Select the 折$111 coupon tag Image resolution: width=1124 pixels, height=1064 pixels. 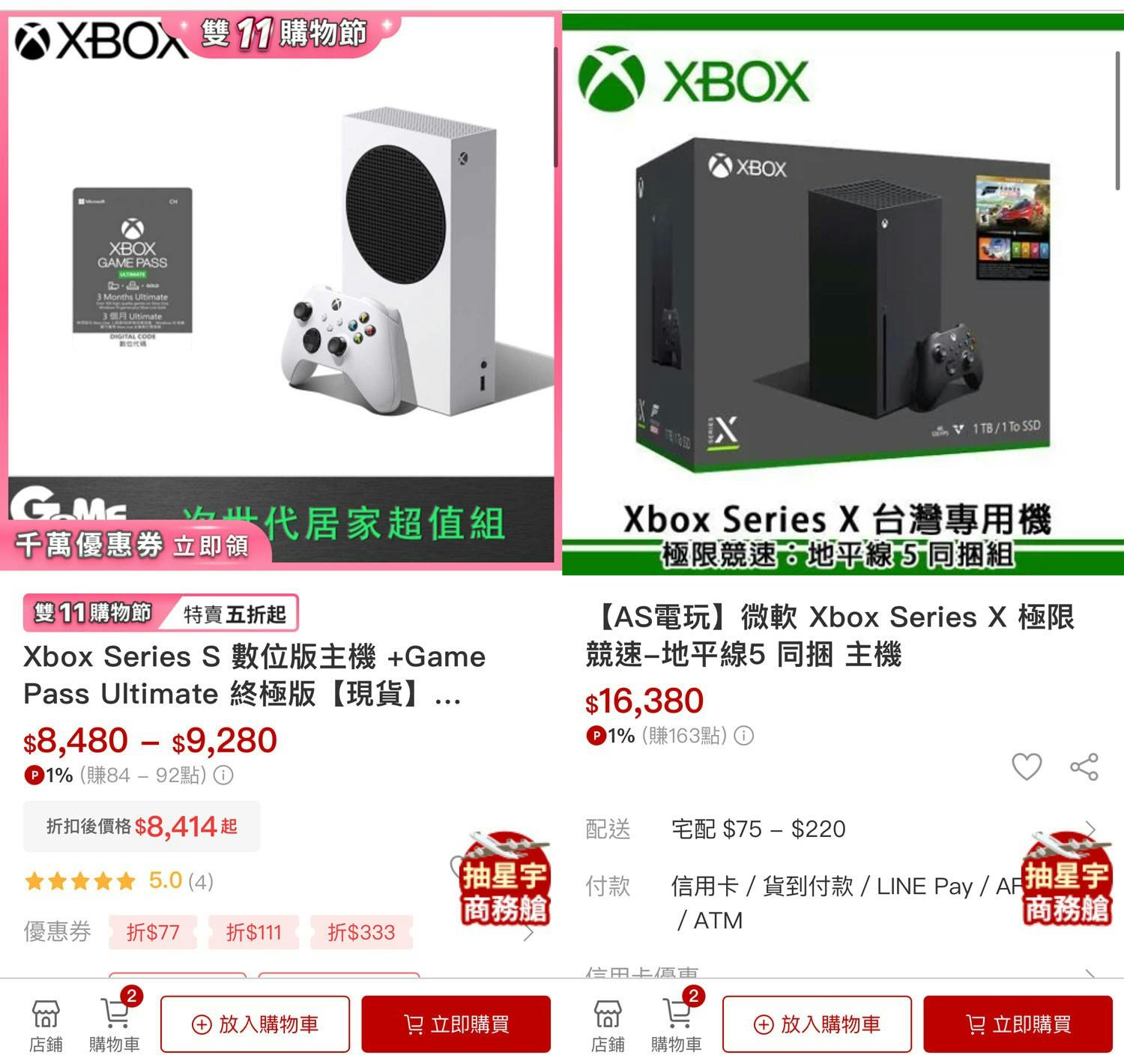coord(253,932)
